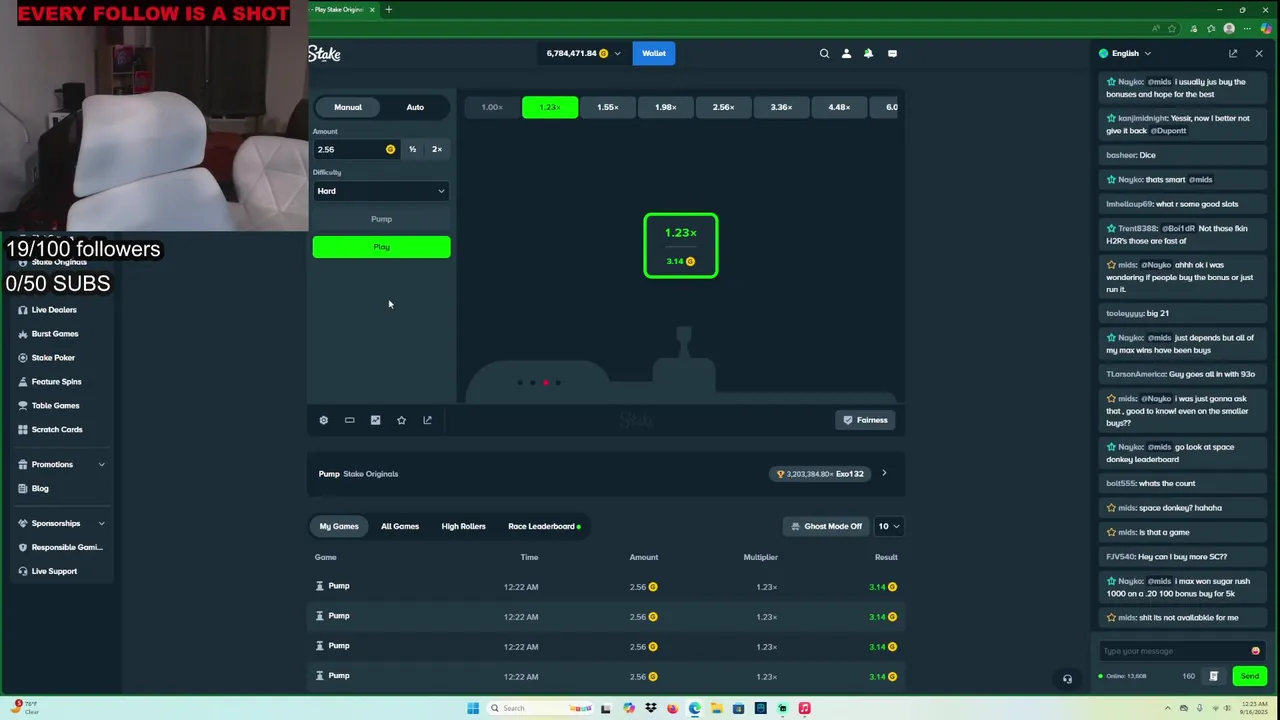Toggle Ghost Mode Off button

point(825,526)
